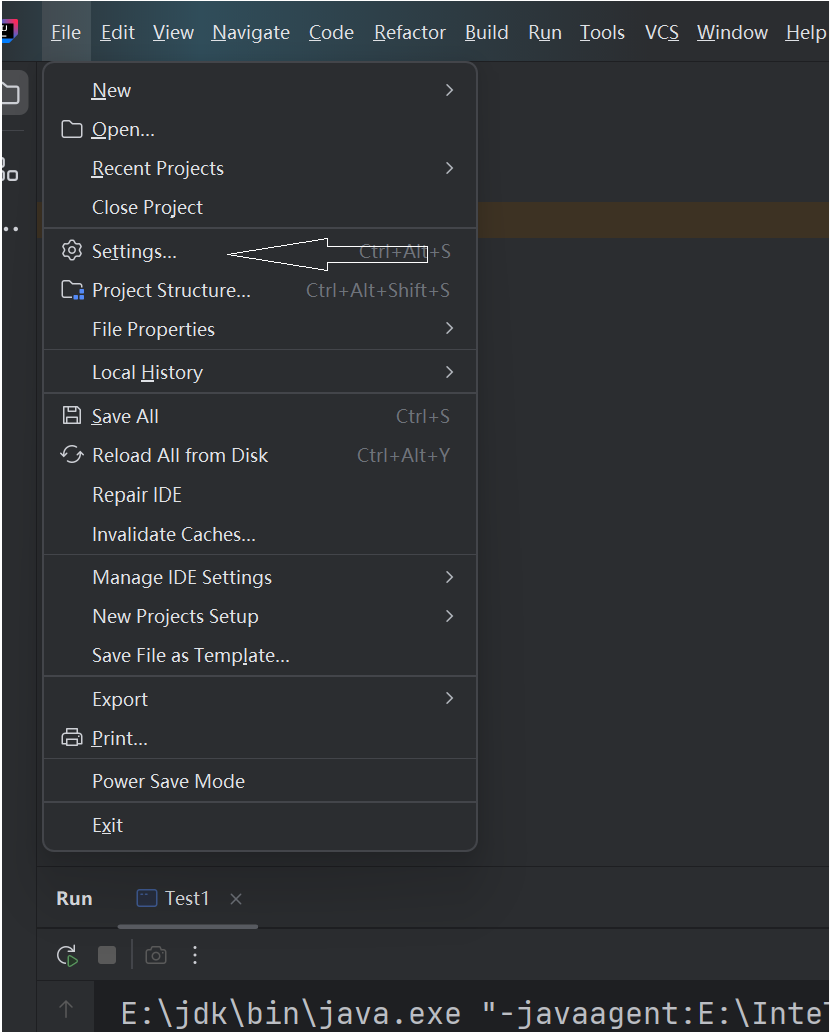
Task: Select Exit from File menu
Action: [x=260, y=825]
